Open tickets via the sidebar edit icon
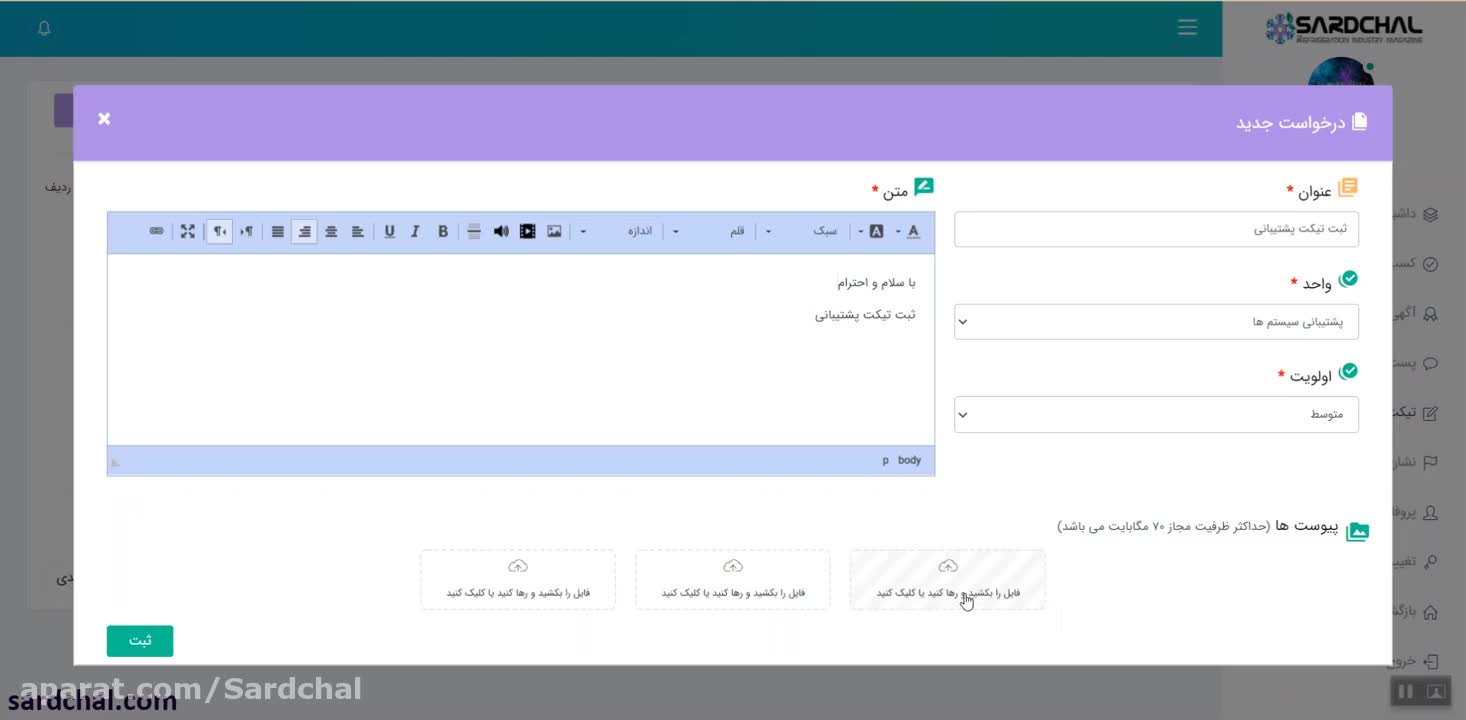Image resolution: width=1466 pixels, height=720 pixels. pyautogui.click(x=1430, y=413)
